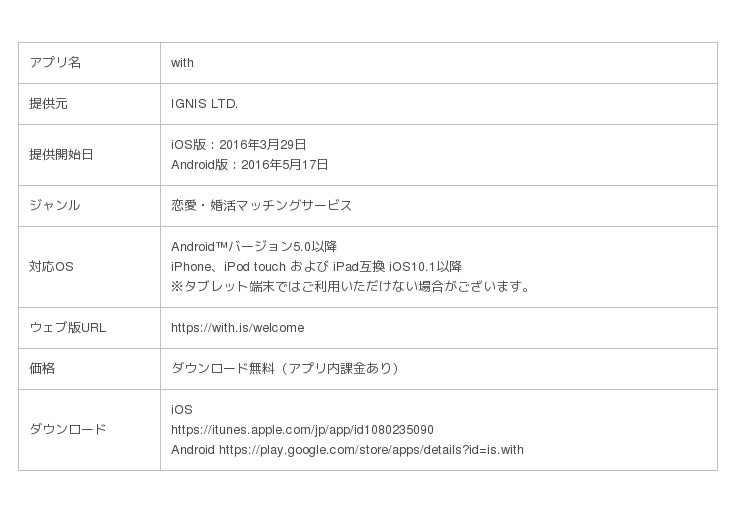
Task: Click the 恋愛・婚活マッチングサービス genre text
Action: click(261, 206)
